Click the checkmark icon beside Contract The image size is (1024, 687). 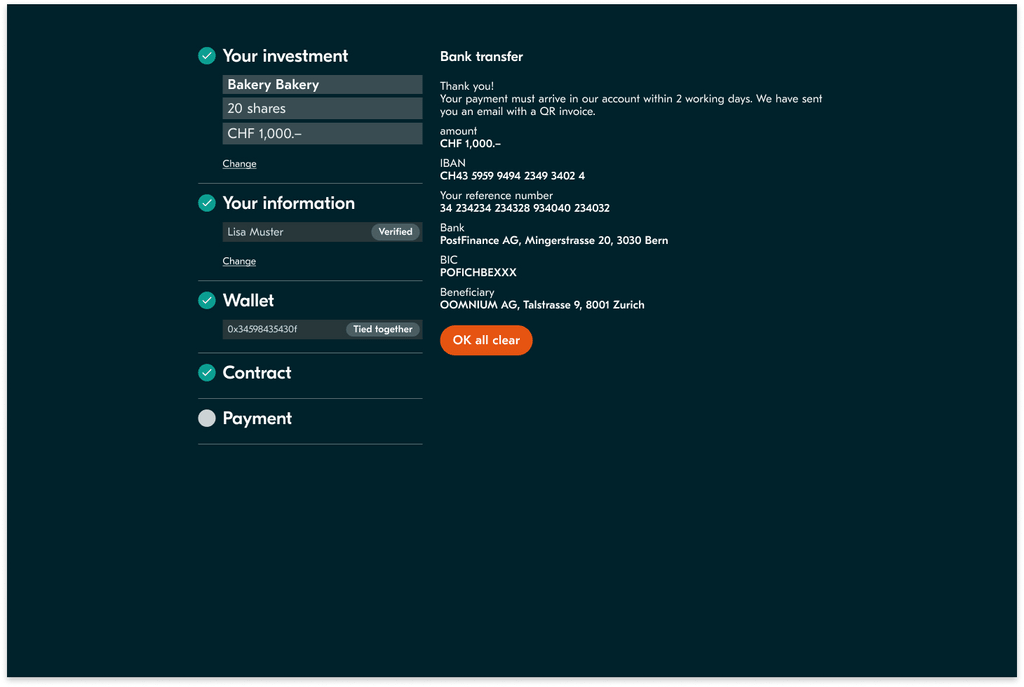[x=207, y=373]
